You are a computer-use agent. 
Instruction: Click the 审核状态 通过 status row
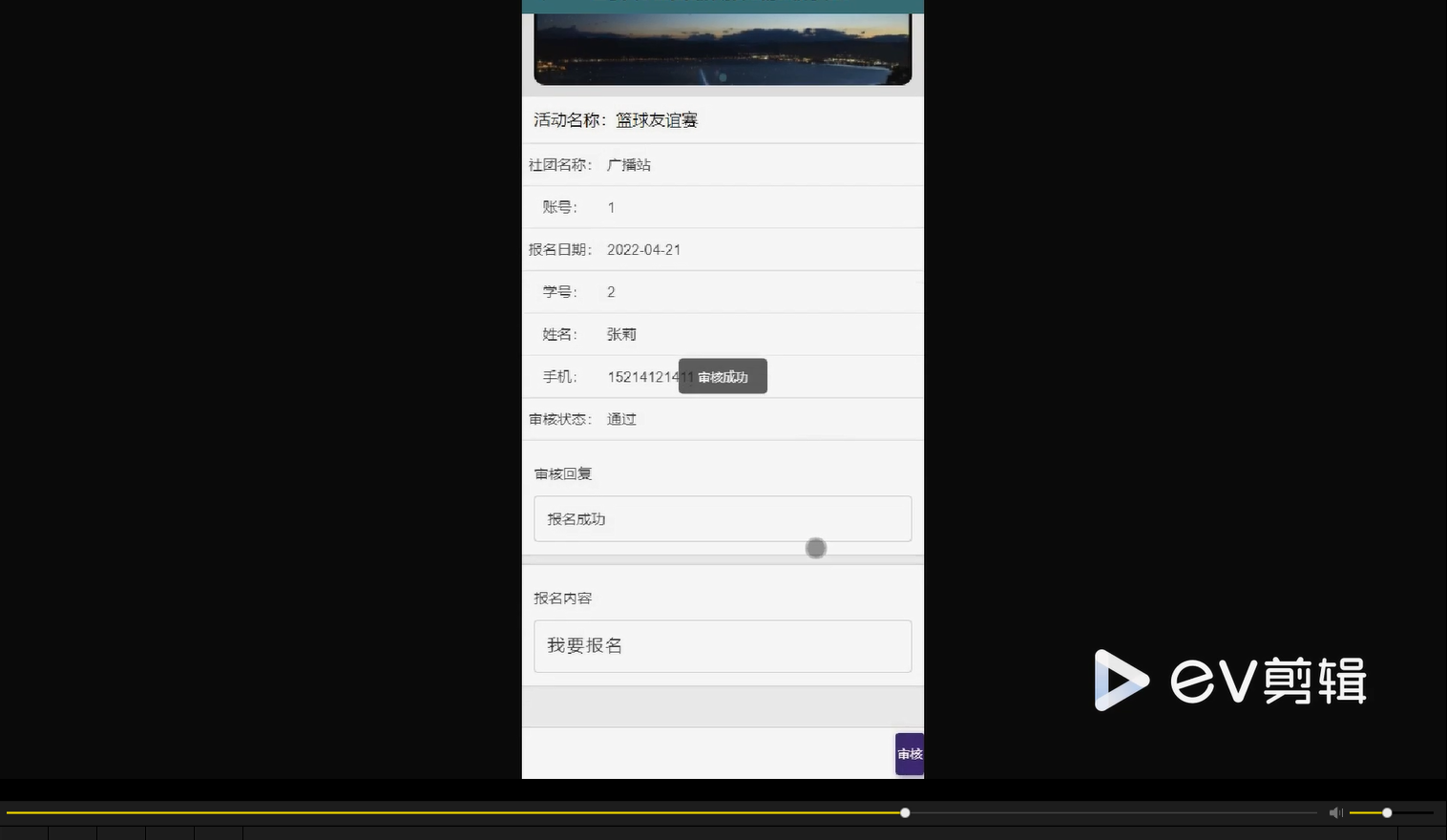point(620,418)
